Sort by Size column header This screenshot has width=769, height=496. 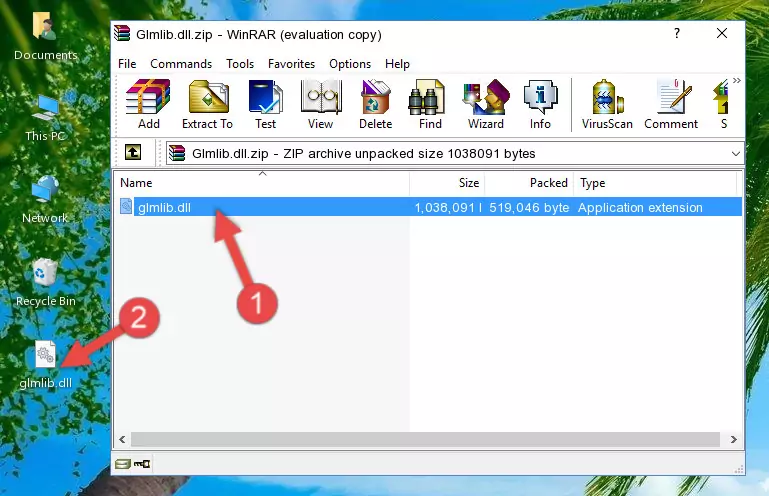447,183
